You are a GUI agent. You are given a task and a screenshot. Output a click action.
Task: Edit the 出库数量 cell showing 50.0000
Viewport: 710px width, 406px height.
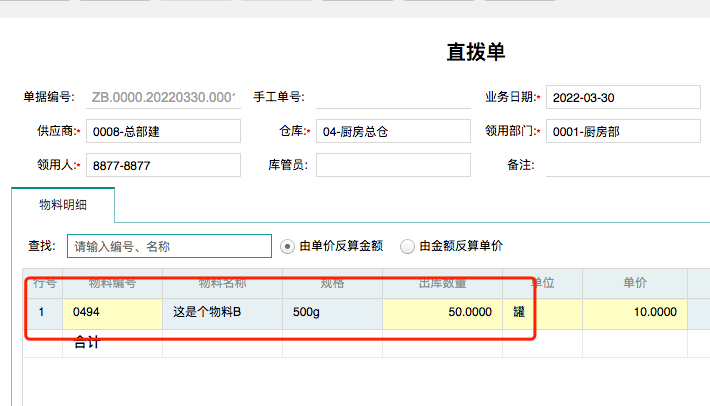[x=442, y=313]
